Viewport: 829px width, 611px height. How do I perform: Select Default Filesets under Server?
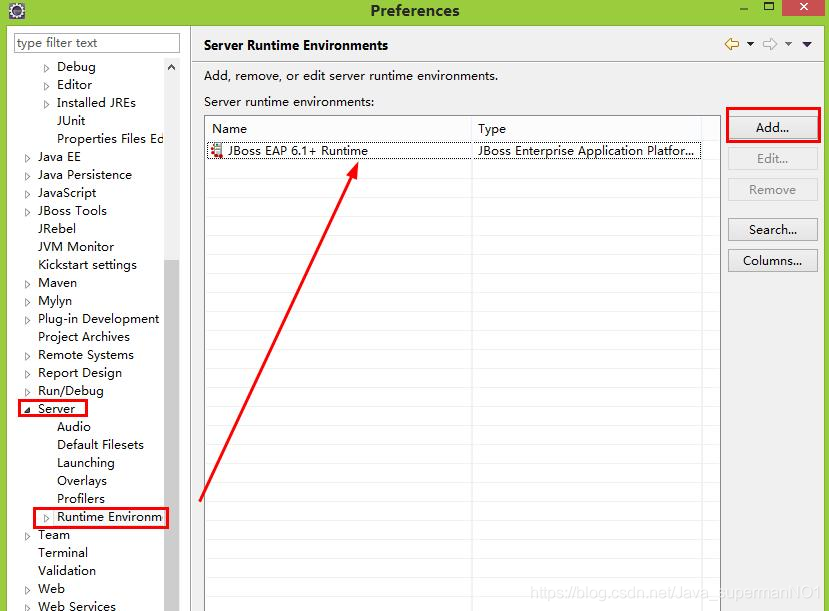(100, 445)
